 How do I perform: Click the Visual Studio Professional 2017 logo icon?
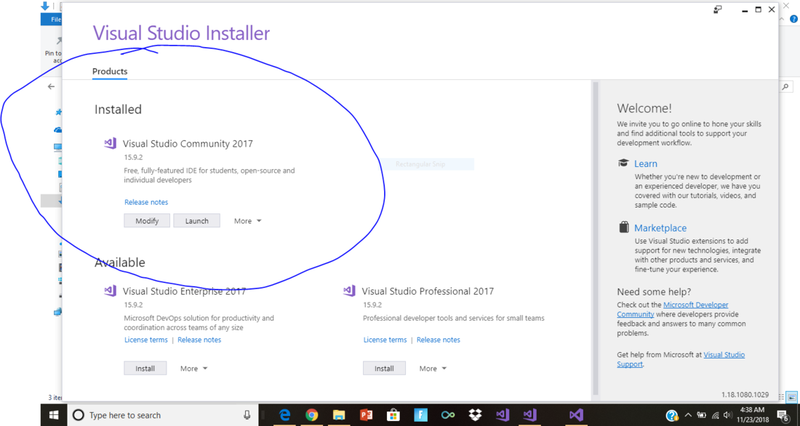click(x=349, y=291)
